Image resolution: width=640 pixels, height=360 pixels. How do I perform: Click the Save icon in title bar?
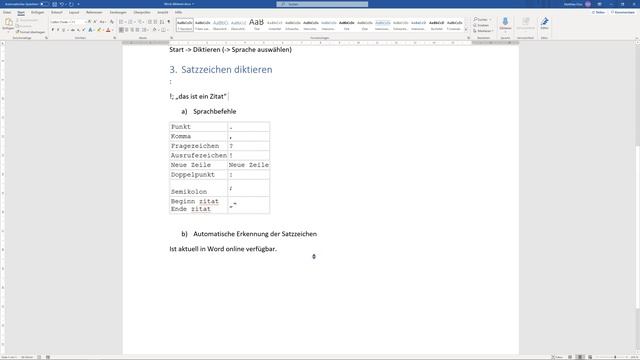pyautogui.click(x=54, y=4)
